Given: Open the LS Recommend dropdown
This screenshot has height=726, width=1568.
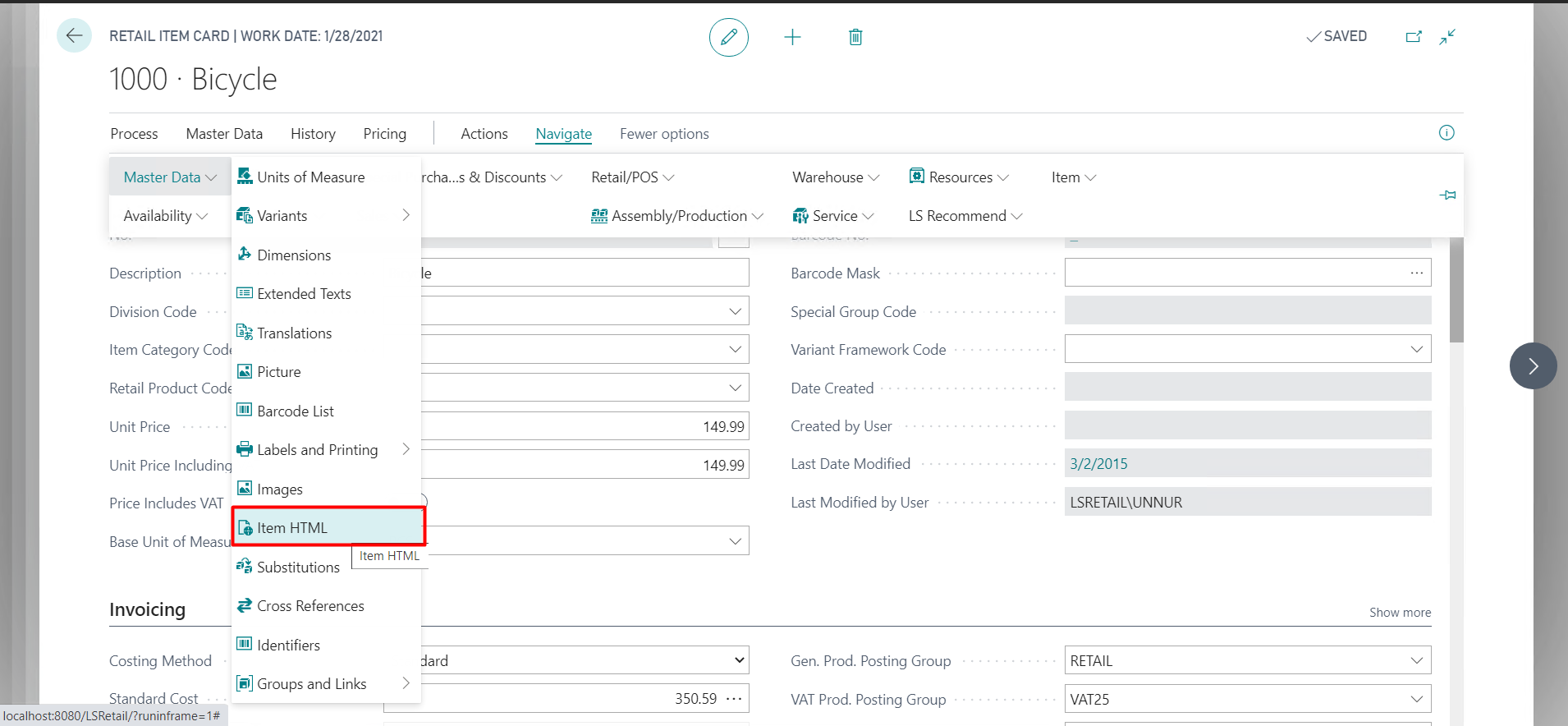Looking at the screenshot, I should point(965,216).
